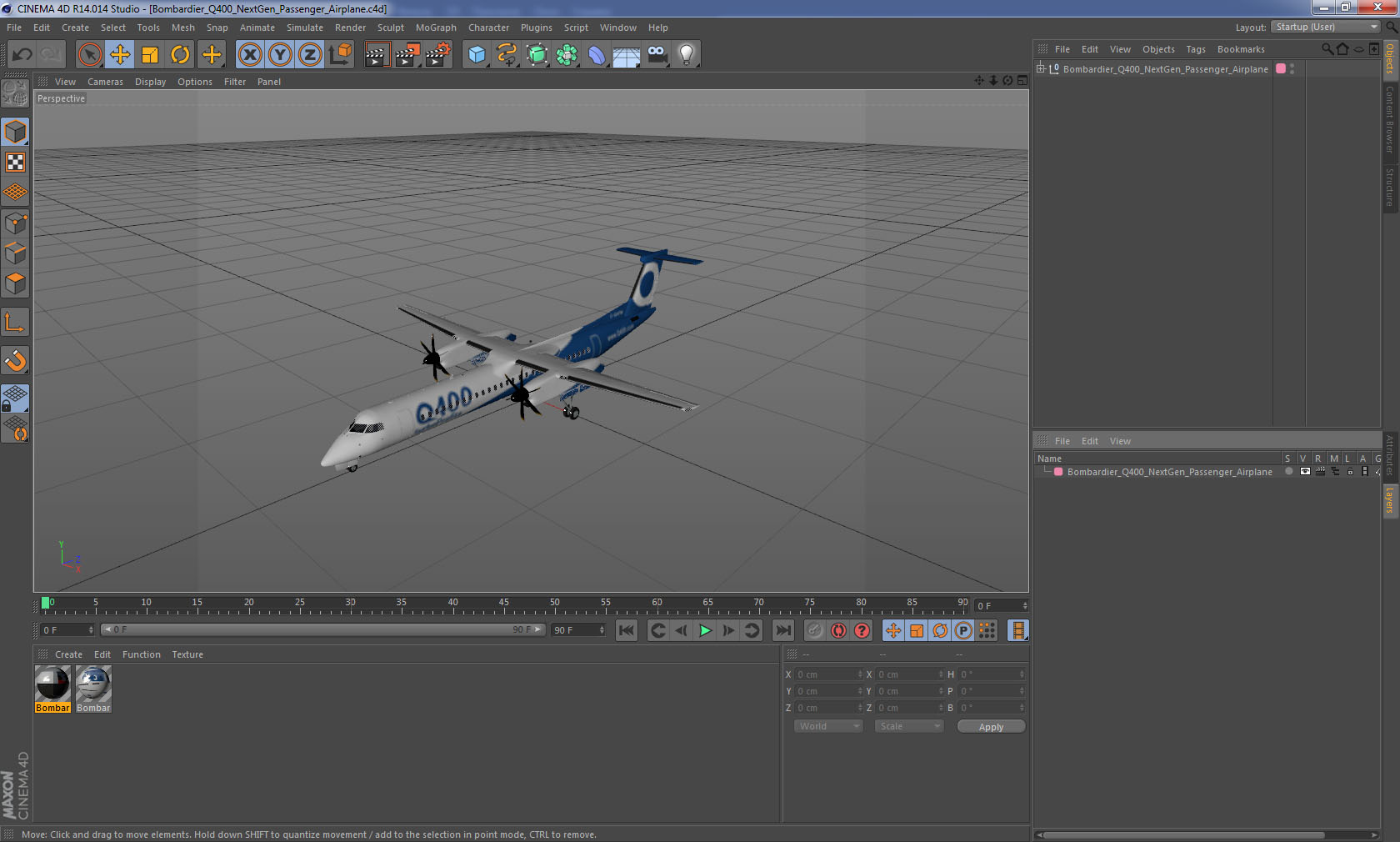Click the record active objects button

pyautogui.click(x=815, y=630)
